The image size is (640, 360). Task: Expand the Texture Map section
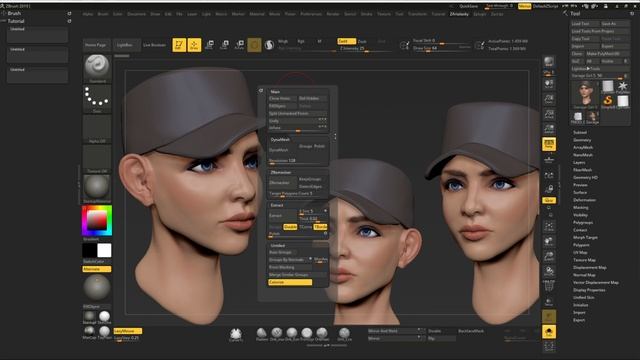(584, 260)
